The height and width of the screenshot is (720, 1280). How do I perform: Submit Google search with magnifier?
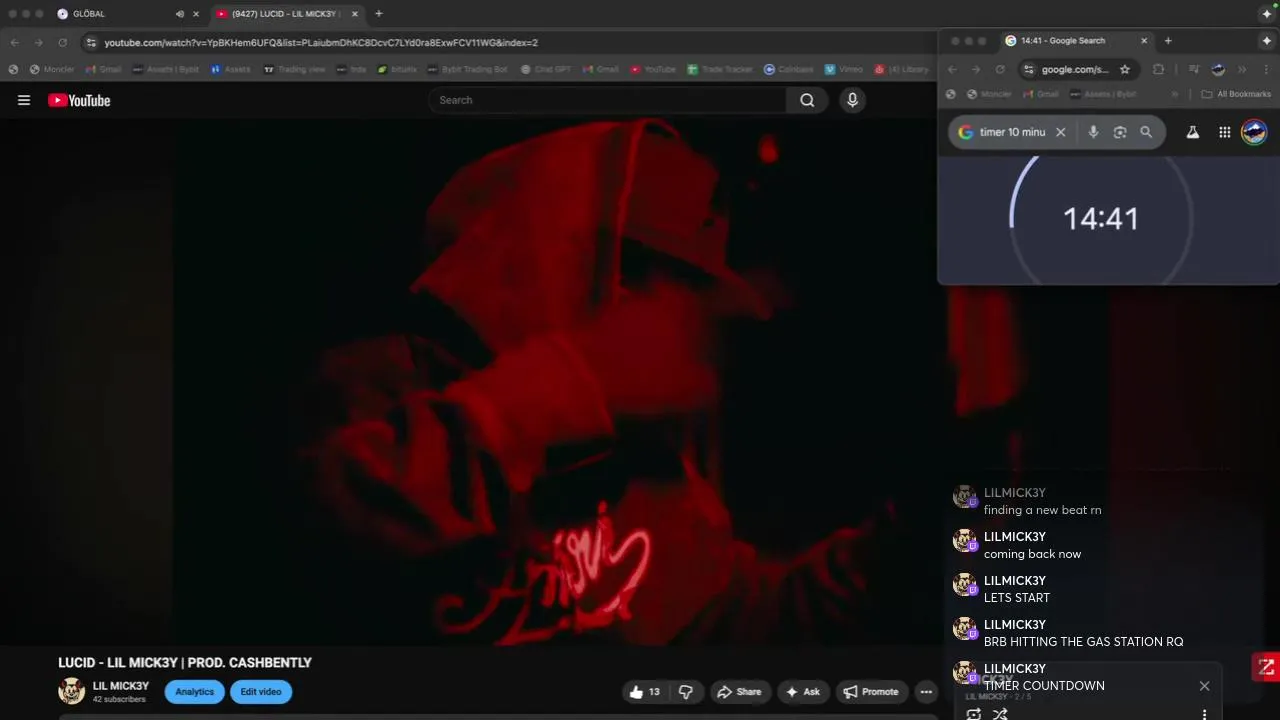(1146, 132)
